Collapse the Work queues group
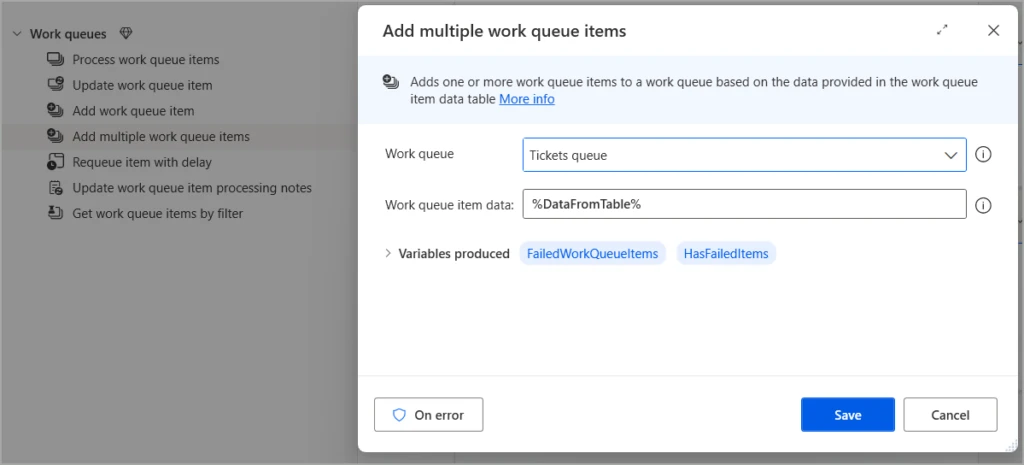 (x=17, y=34)
